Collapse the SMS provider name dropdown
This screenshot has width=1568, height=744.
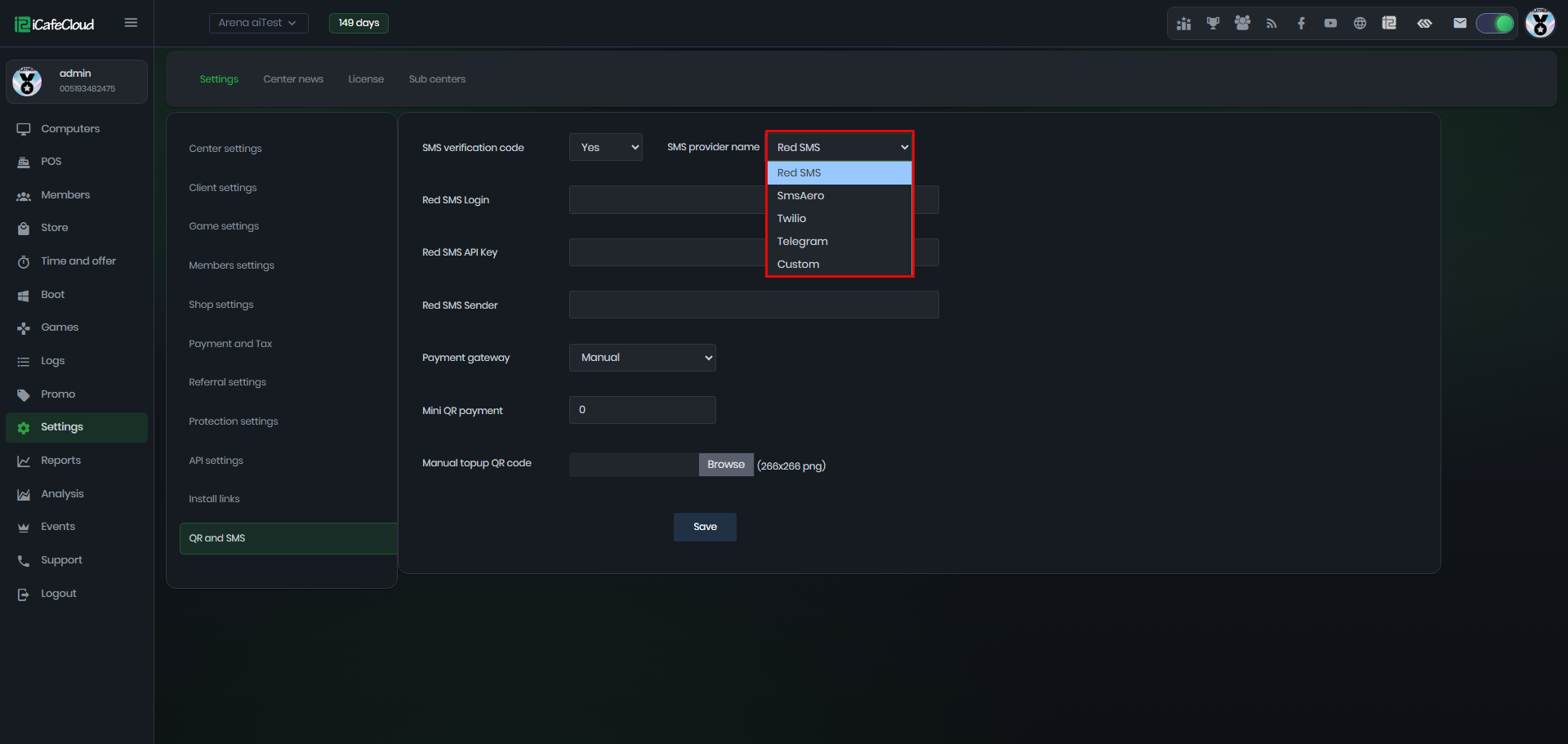[839, 147]
